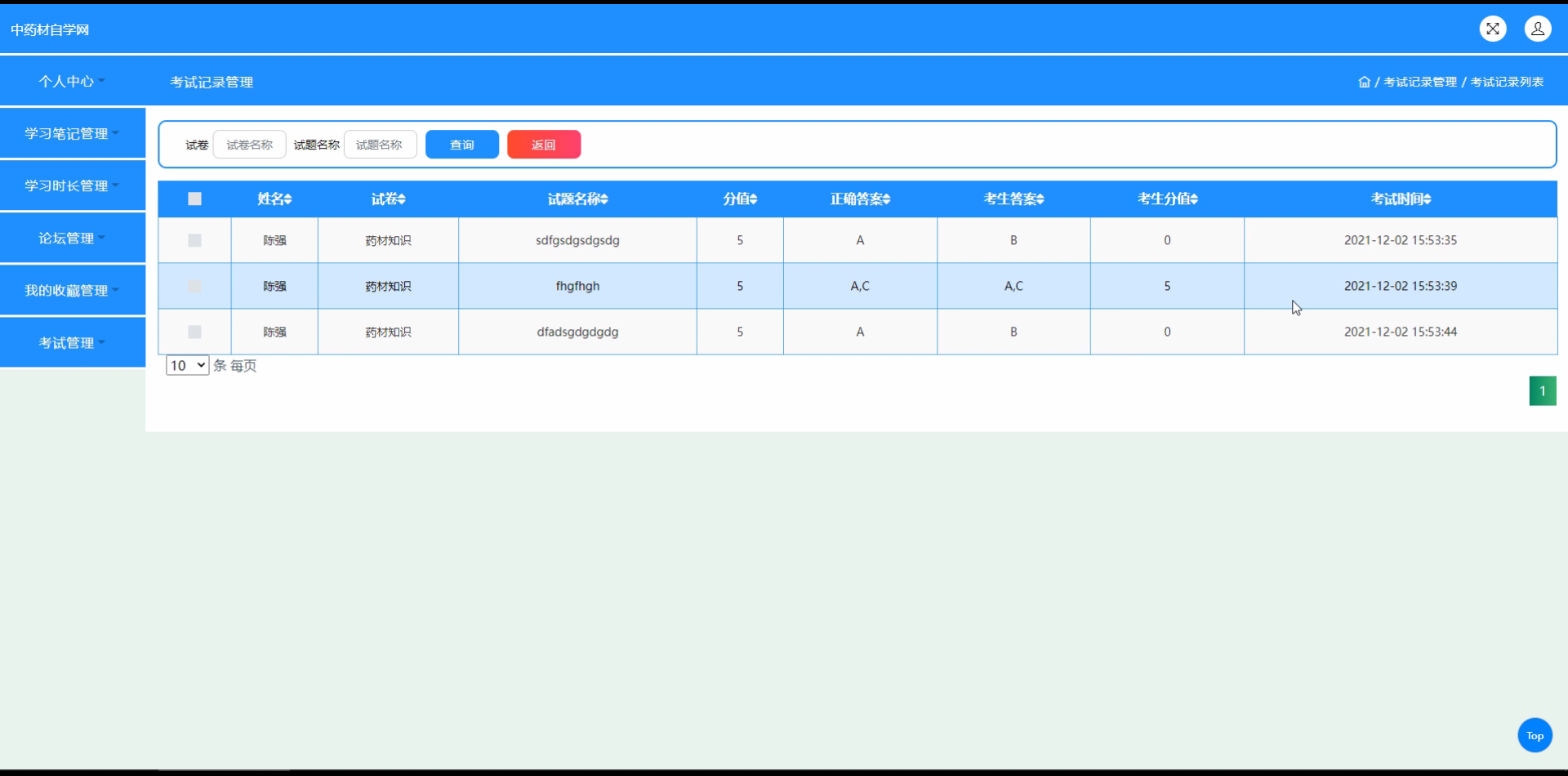Click the fullscreen toggle icon in header
Image resolution: width=1568 pixels, height=776 pixels.
(1493, 29)
